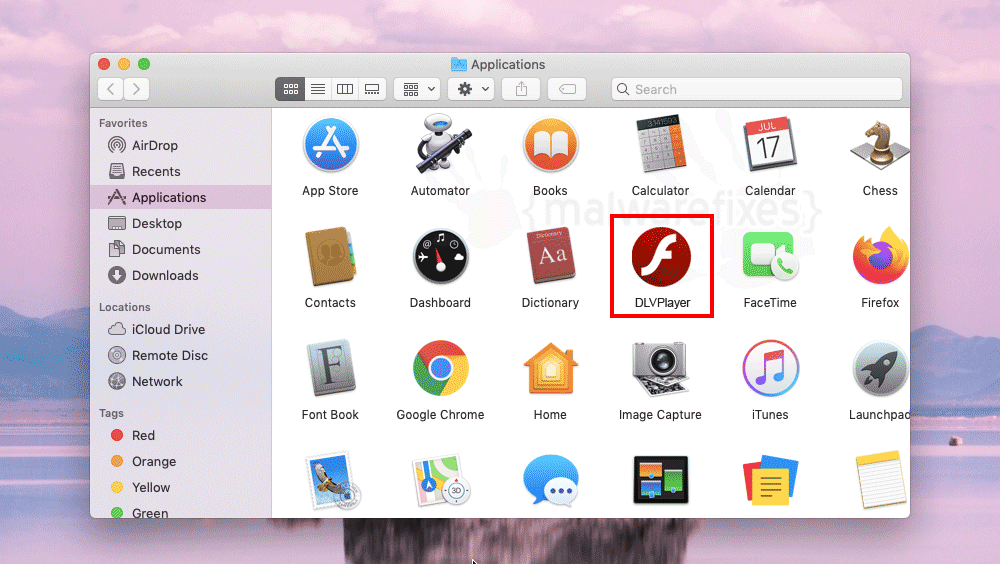Open the Chess app icon
1000x564 pixels.
point(880,145)
